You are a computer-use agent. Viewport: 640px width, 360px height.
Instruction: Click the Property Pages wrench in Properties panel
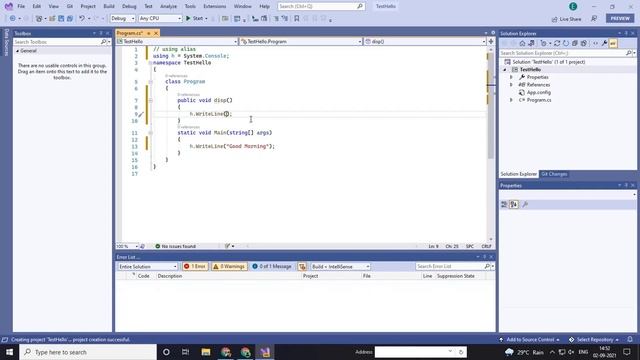pos(525,204)
